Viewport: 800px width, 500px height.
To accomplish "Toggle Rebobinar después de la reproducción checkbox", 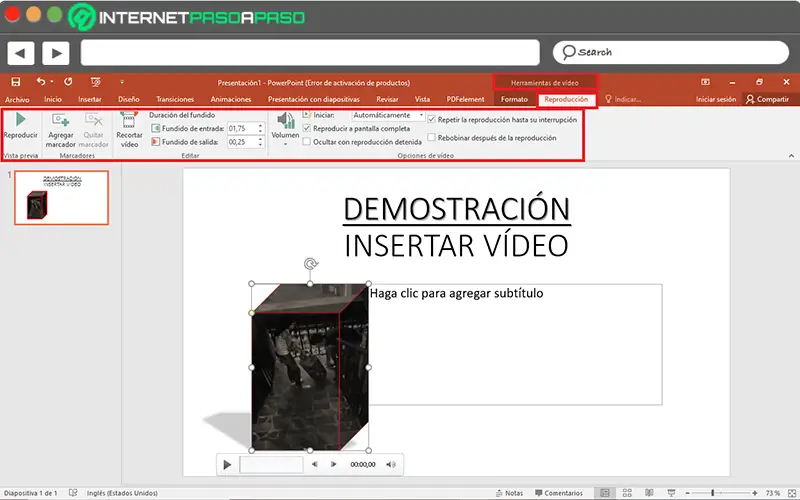I will [x=432, y=138].
